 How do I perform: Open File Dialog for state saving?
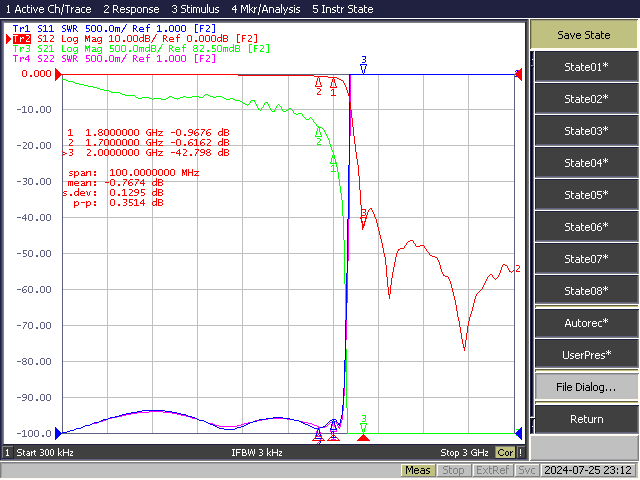coord(586,387)
